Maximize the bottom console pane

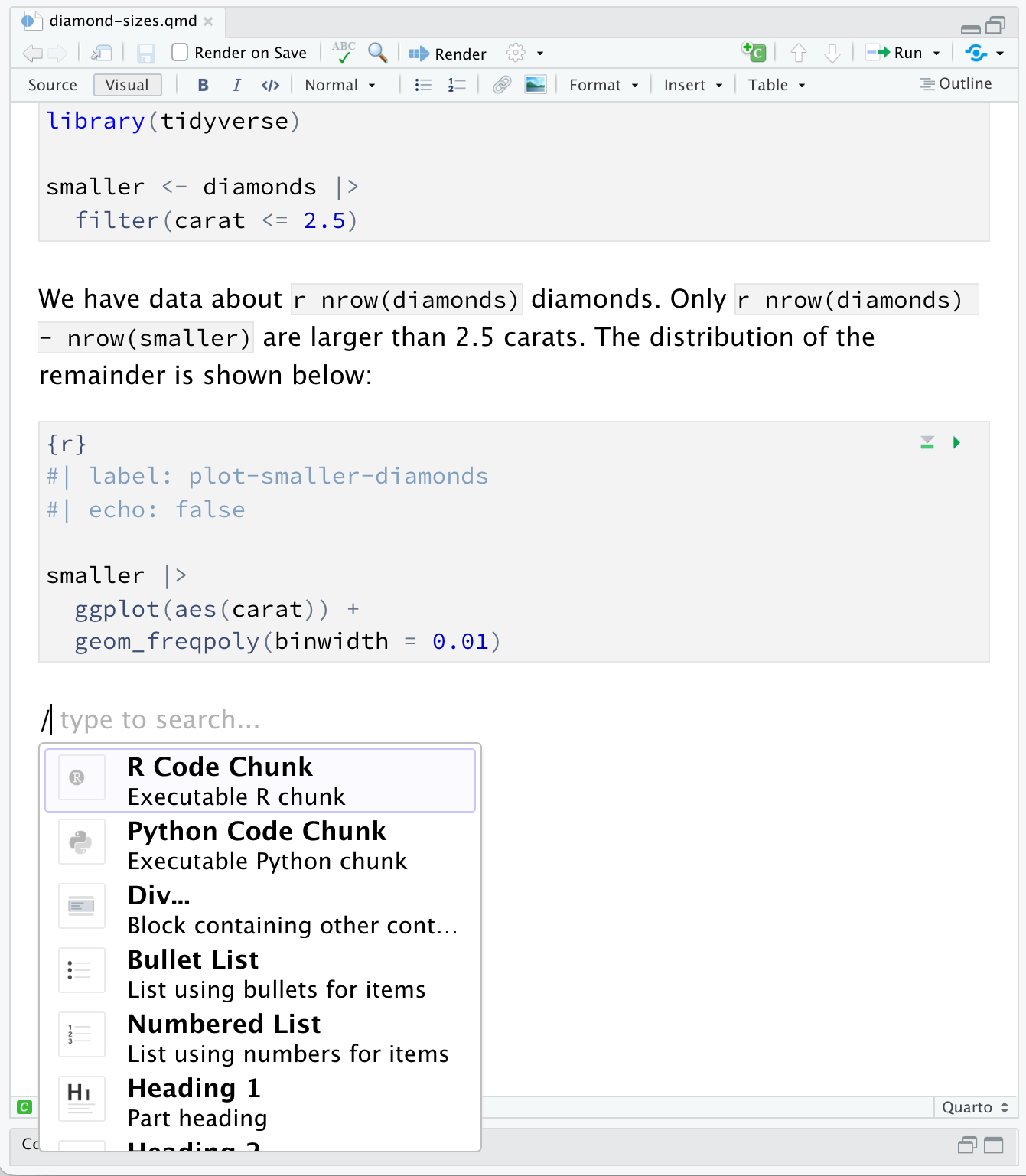[994, 1145]
